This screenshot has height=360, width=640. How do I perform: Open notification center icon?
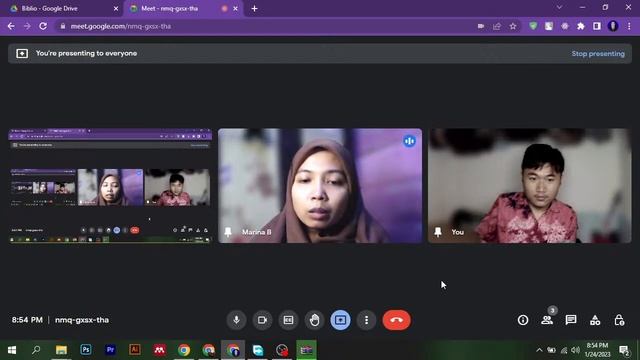[x=624, y=350]
